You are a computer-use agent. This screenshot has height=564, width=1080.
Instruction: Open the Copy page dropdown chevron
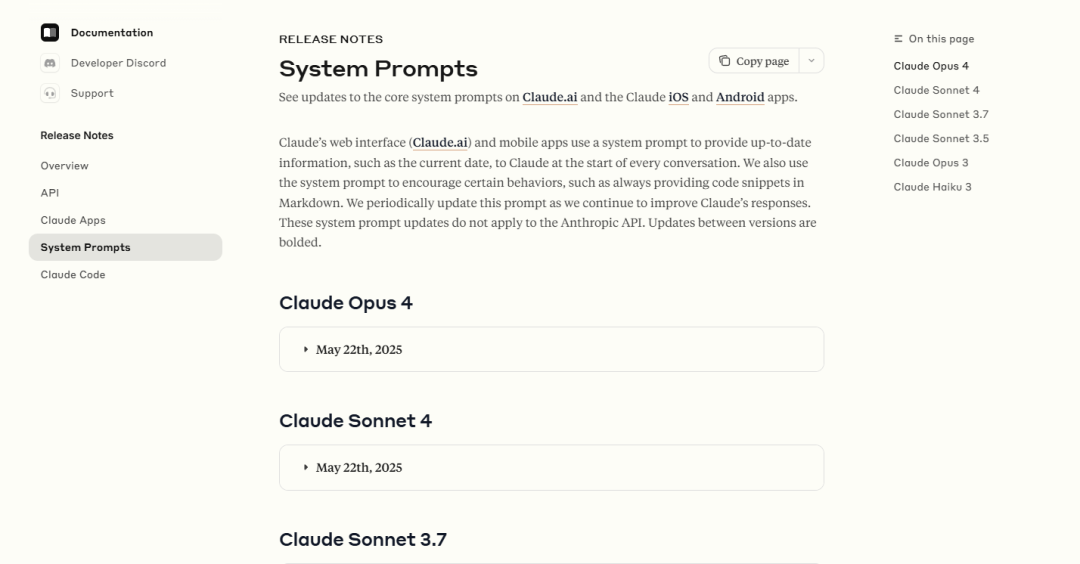[x=811, y=61]
